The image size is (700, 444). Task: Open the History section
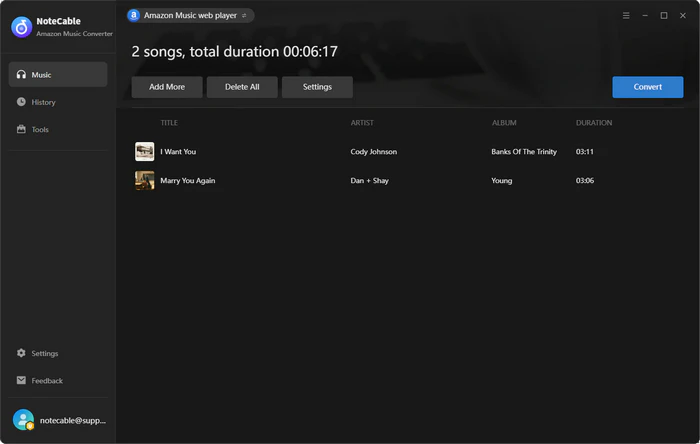pos(58,102)
